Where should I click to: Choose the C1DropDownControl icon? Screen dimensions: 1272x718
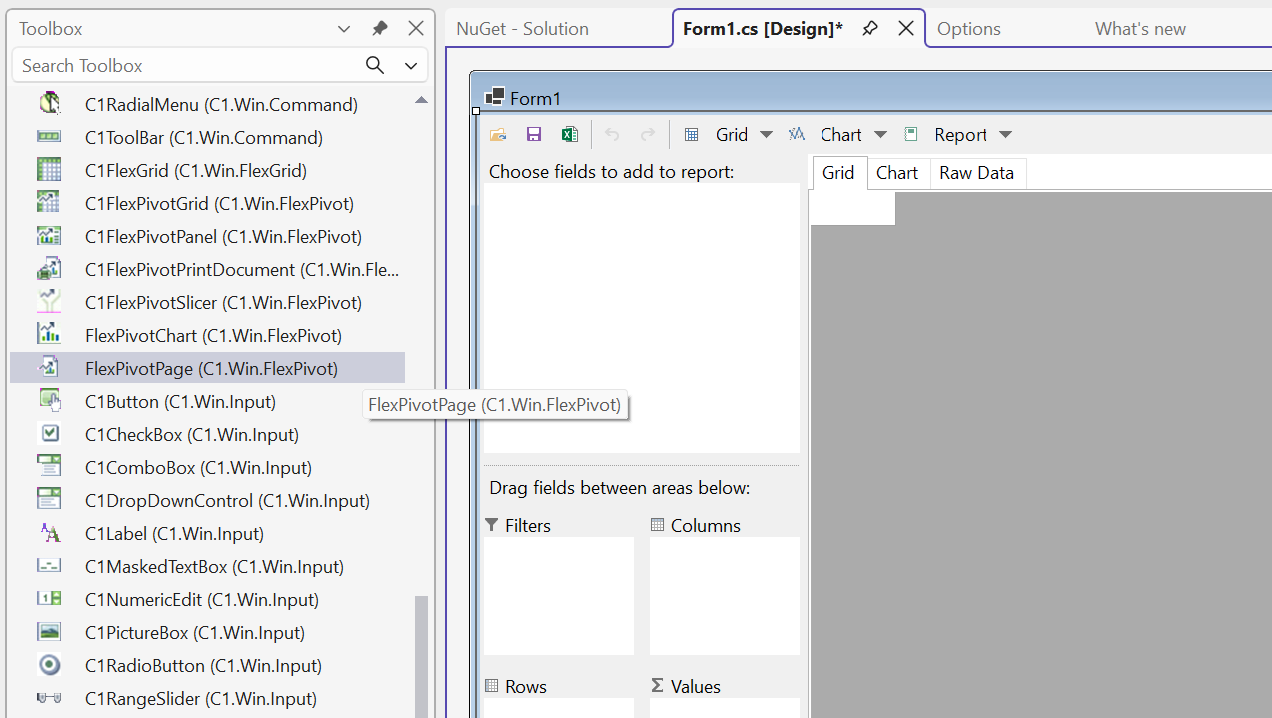(49, 500)
